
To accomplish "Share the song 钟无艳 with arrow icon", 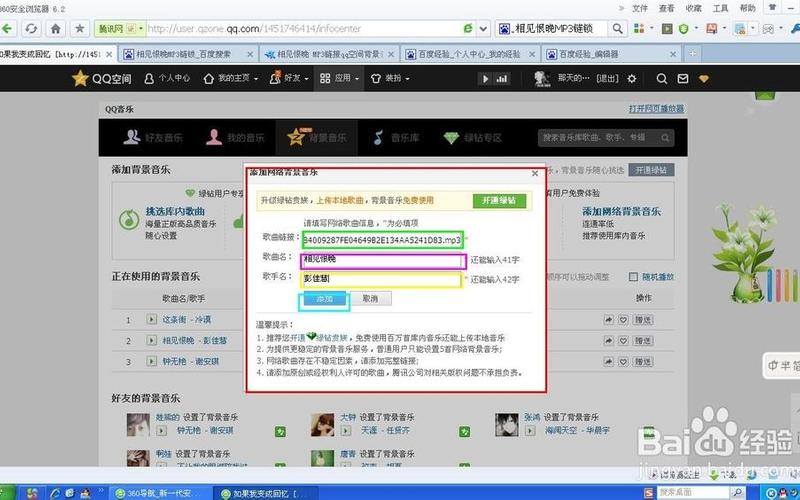I will click(x=609, y=361).
